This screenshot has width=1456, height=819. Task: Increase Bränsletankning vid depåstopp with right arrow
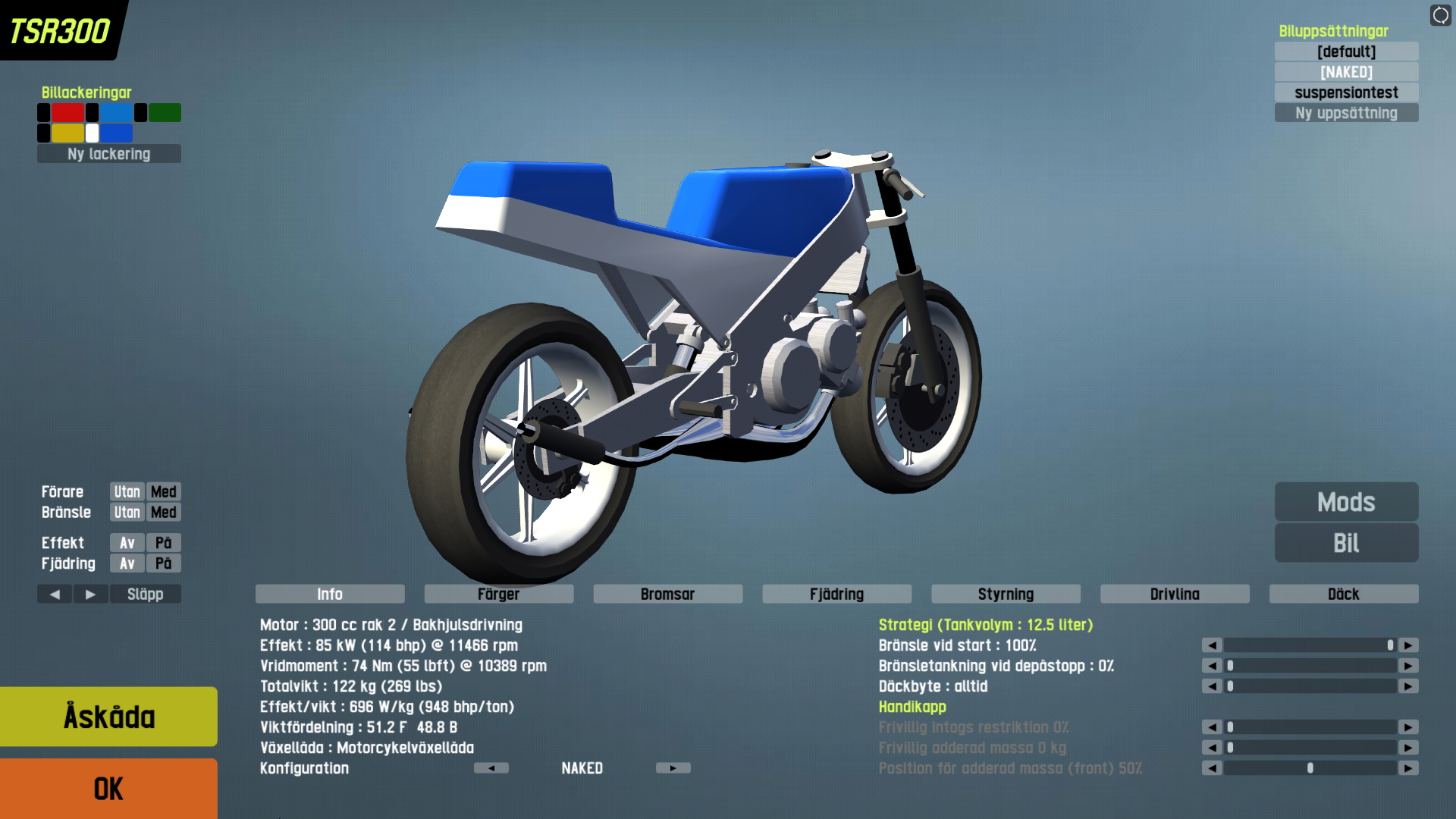[x=1408, y=666]
